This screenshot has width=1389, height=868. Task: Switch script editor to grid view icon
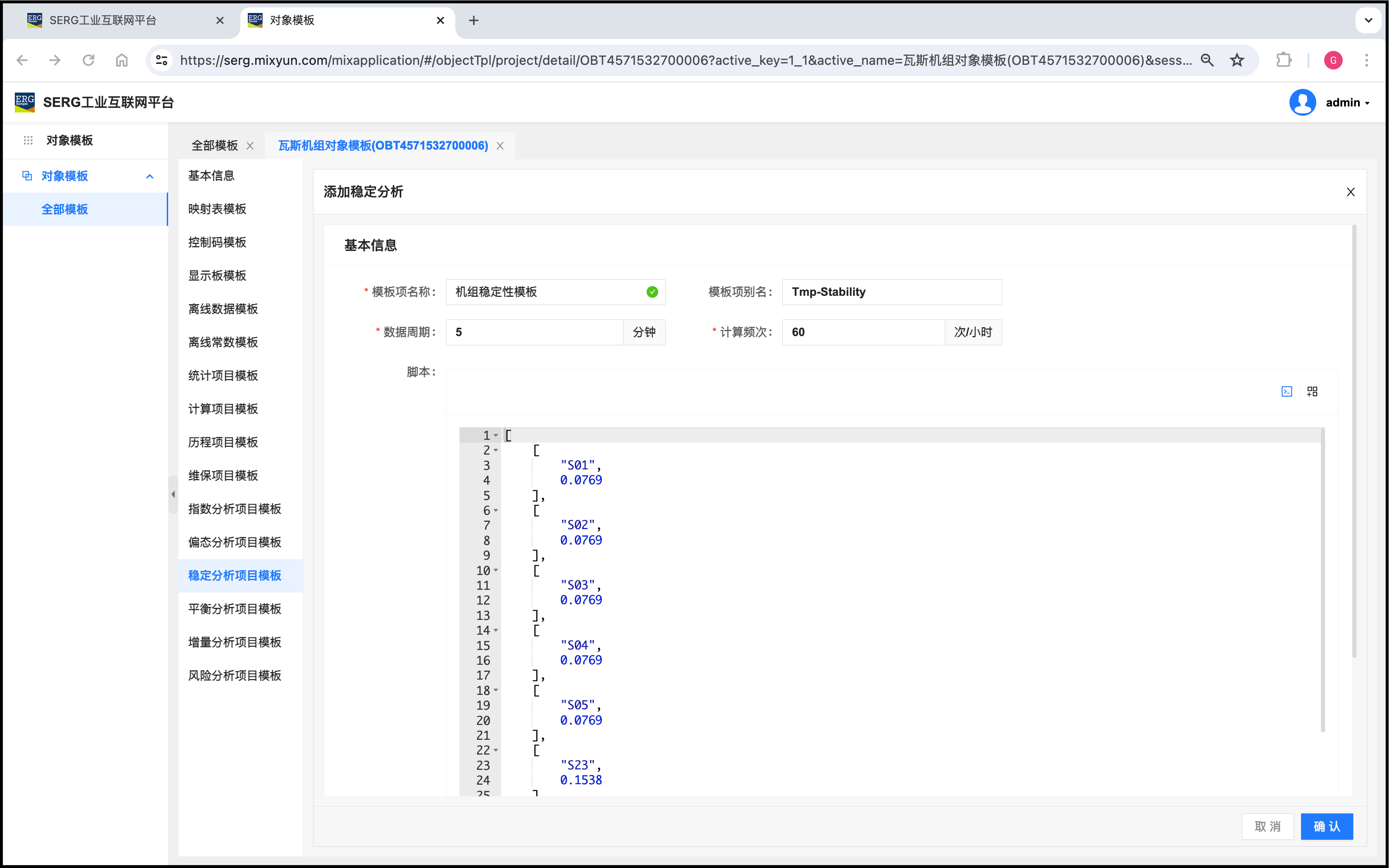coord(1312,392)
